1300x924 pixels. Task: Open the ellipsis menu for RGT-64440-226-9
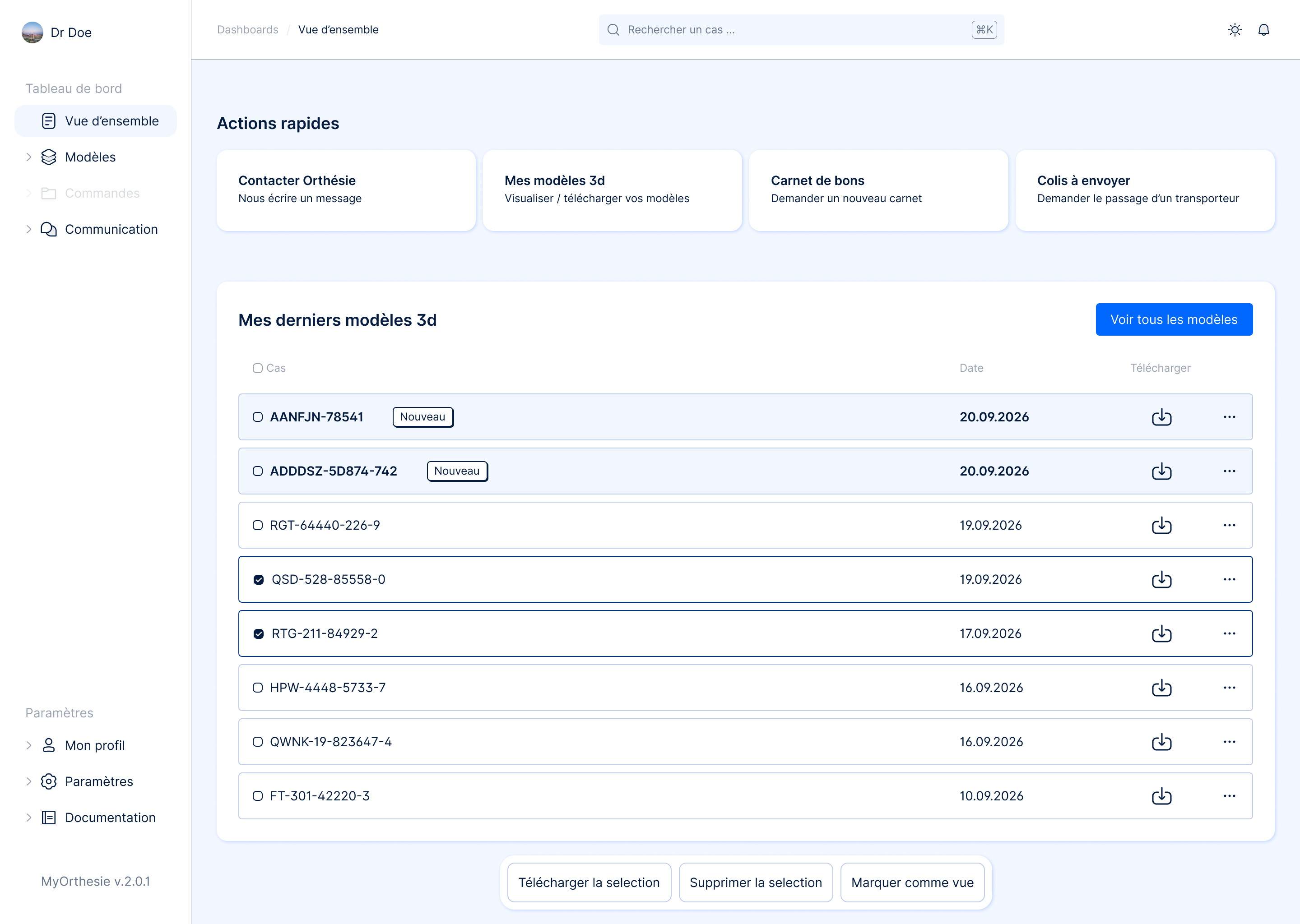(x=1230, y=525)
